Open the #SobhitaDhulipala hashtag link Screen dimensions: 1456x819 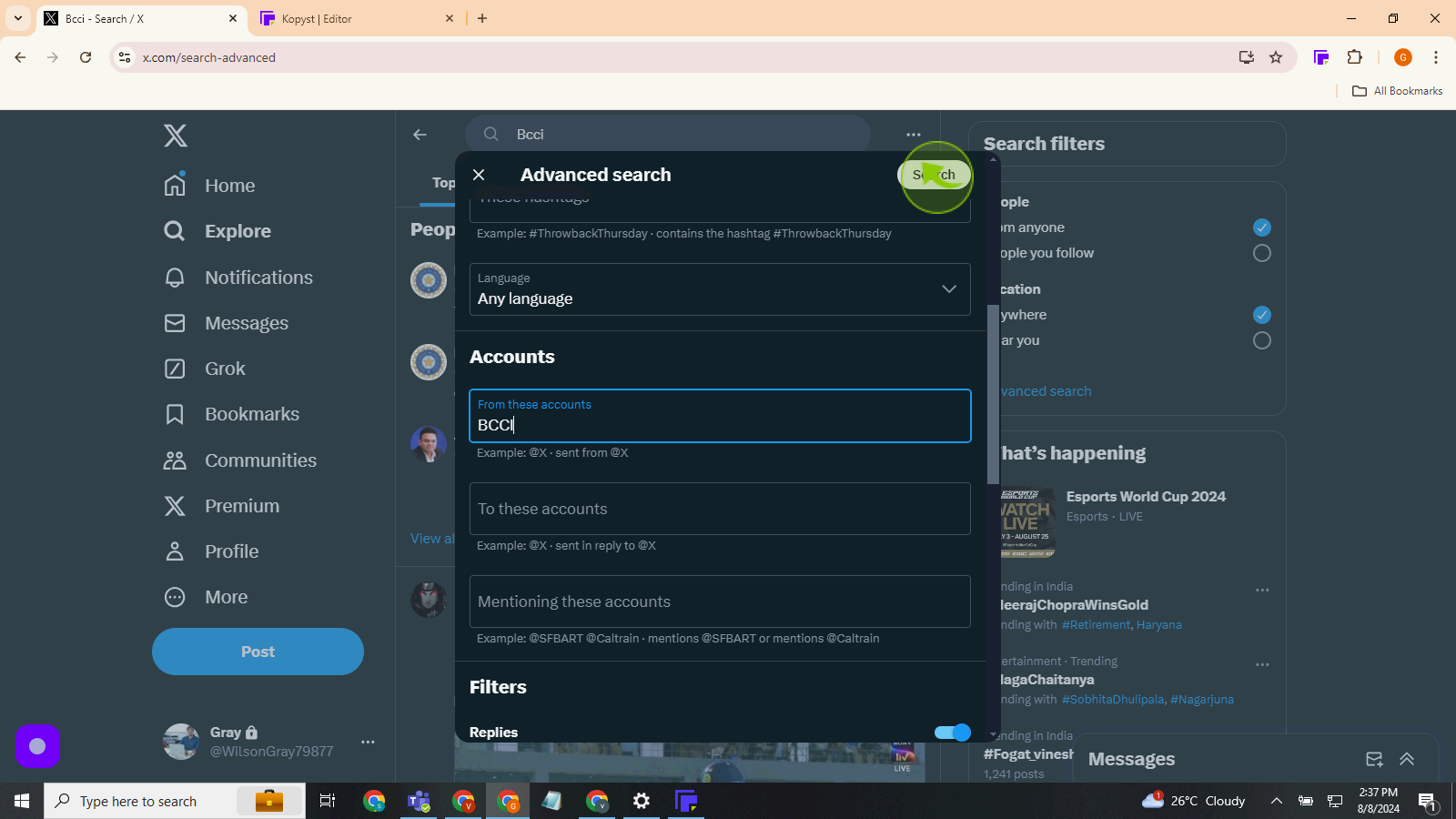coord(1113,700)
